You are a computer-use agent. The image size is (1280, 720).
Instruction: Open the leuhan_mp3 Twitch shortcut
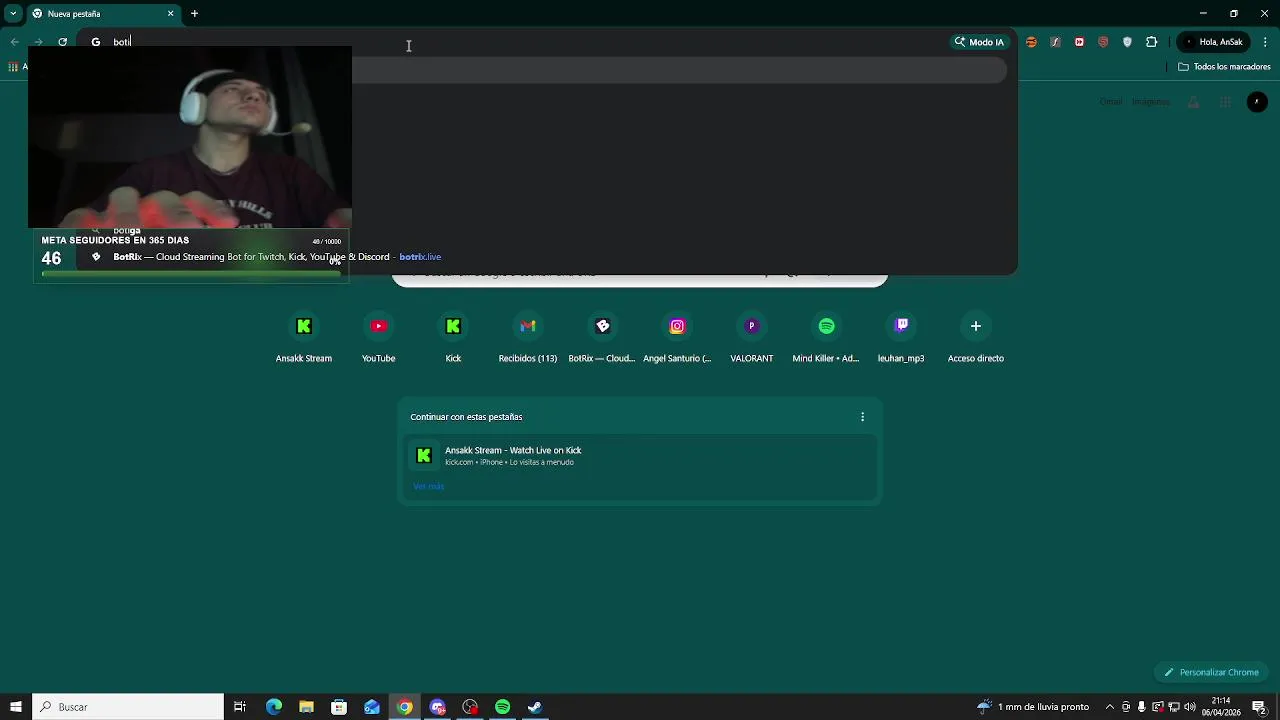[x=901, y=338]
